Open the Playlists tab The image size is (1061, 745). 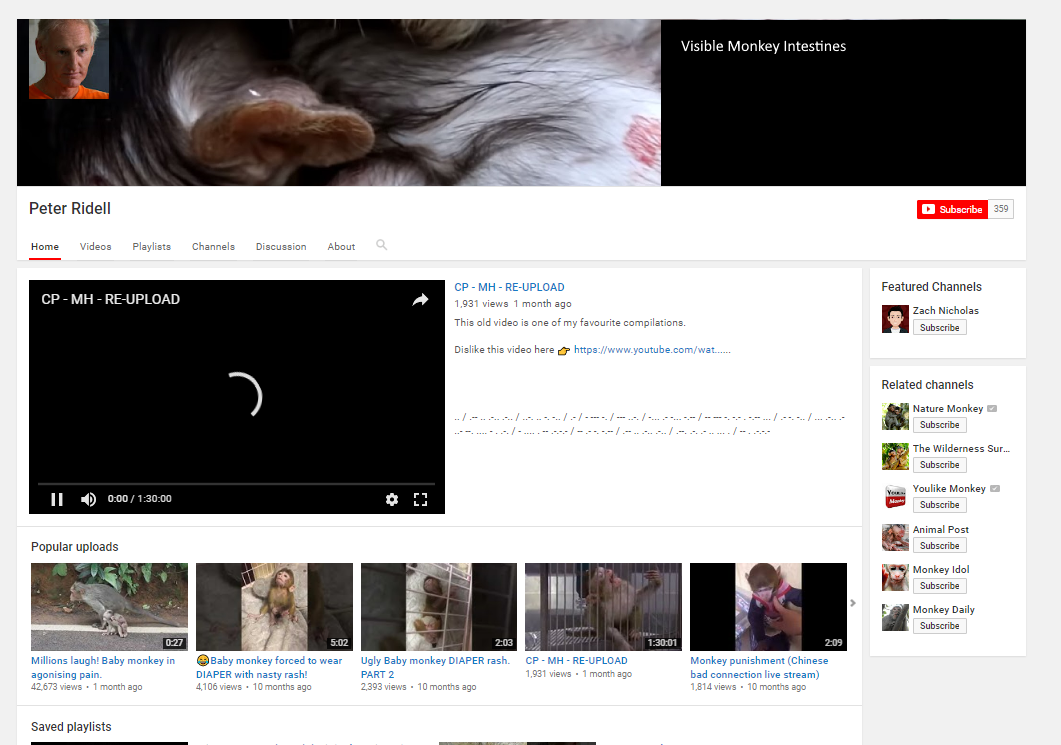pyautogui.click(x=151, y=247)
